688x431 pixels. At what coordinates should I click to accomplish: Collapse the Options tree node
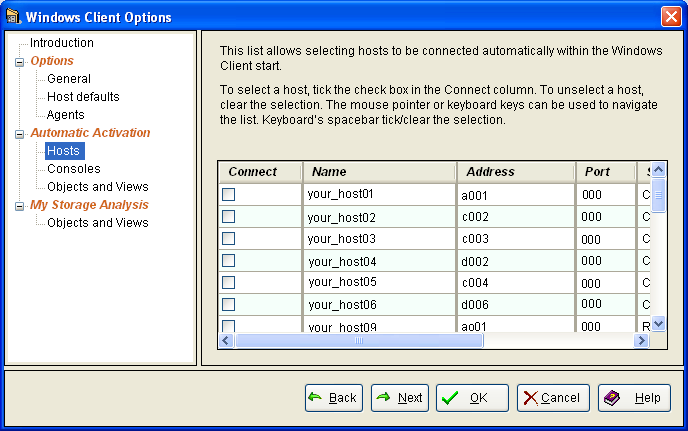[19, 62]
